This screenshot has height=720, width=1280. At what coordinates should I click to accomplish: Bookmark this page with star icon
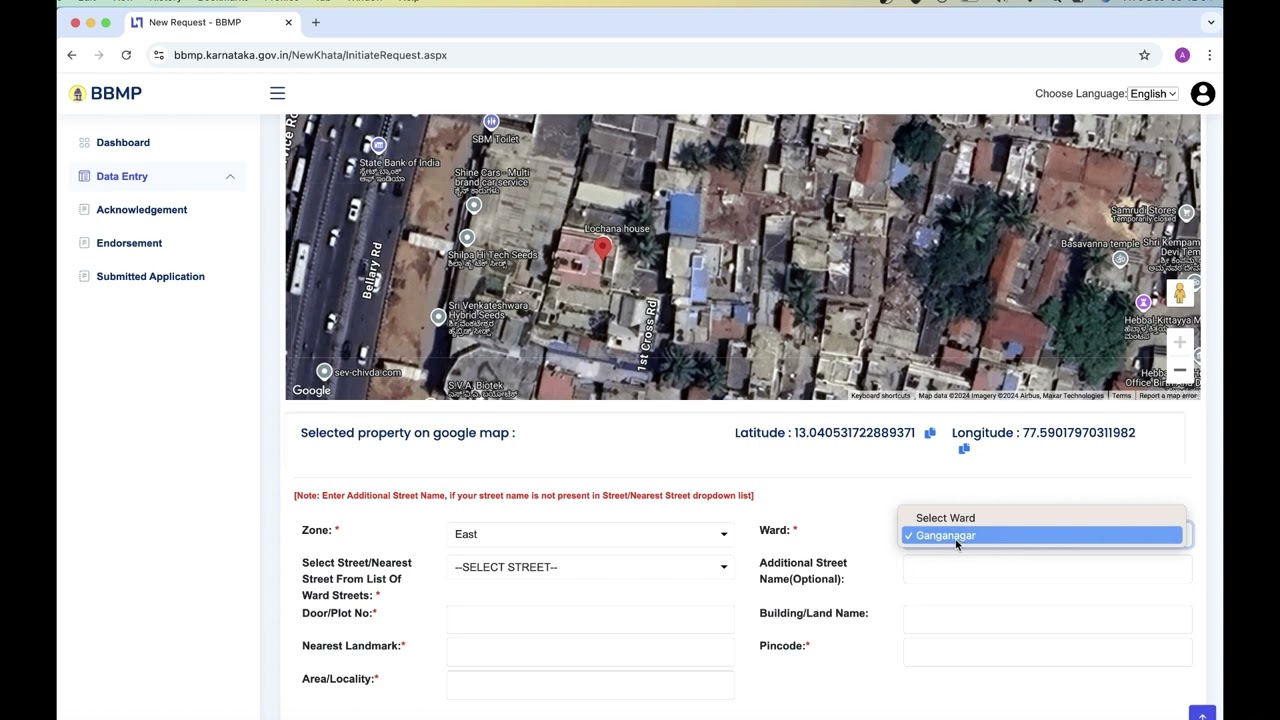tap(1144, 55)
